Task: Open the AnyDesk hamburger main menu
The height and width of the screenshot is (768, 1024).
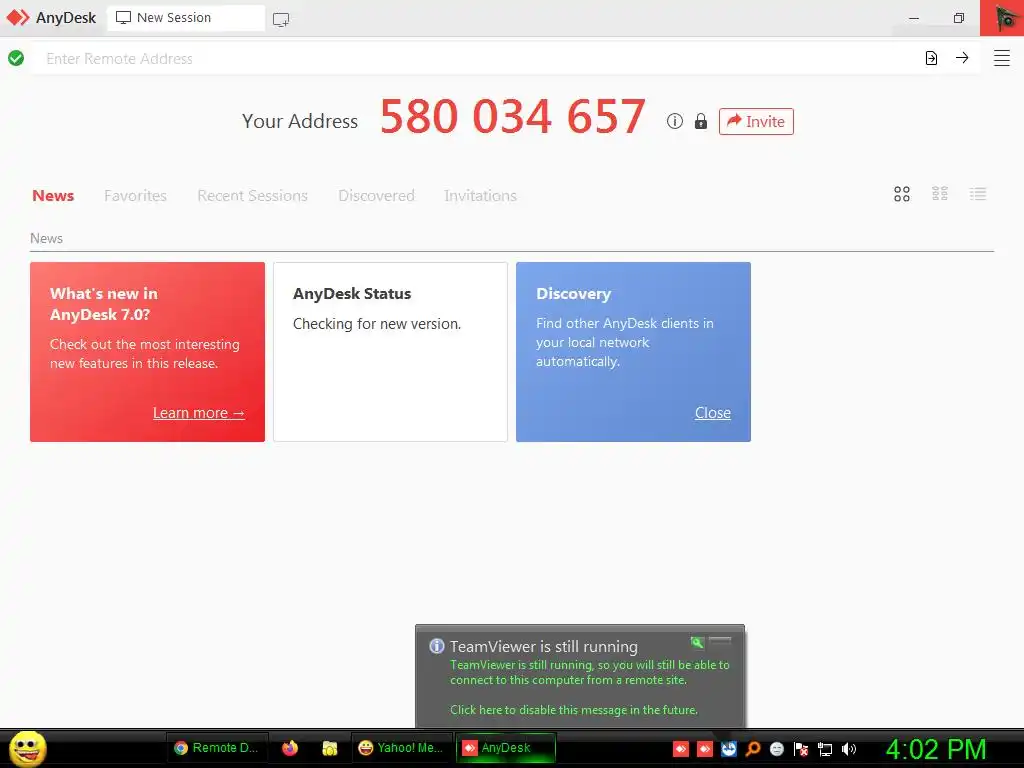Action: click(x=1002, y=58)
